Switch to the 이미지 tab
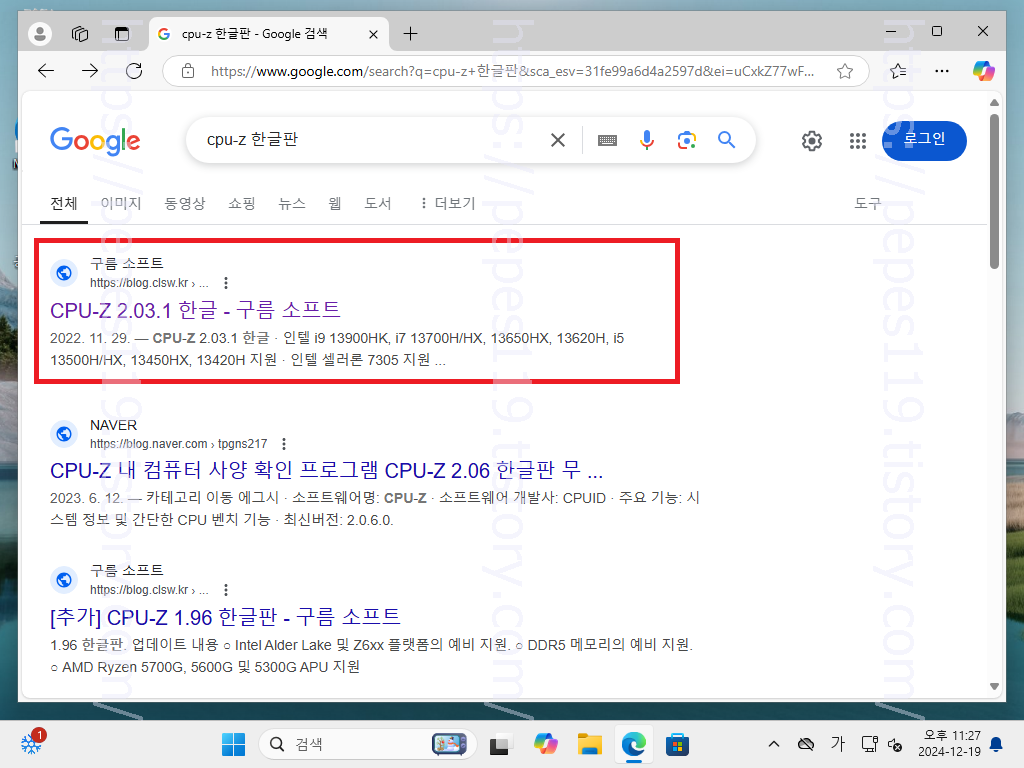 [x=121, y=203]
